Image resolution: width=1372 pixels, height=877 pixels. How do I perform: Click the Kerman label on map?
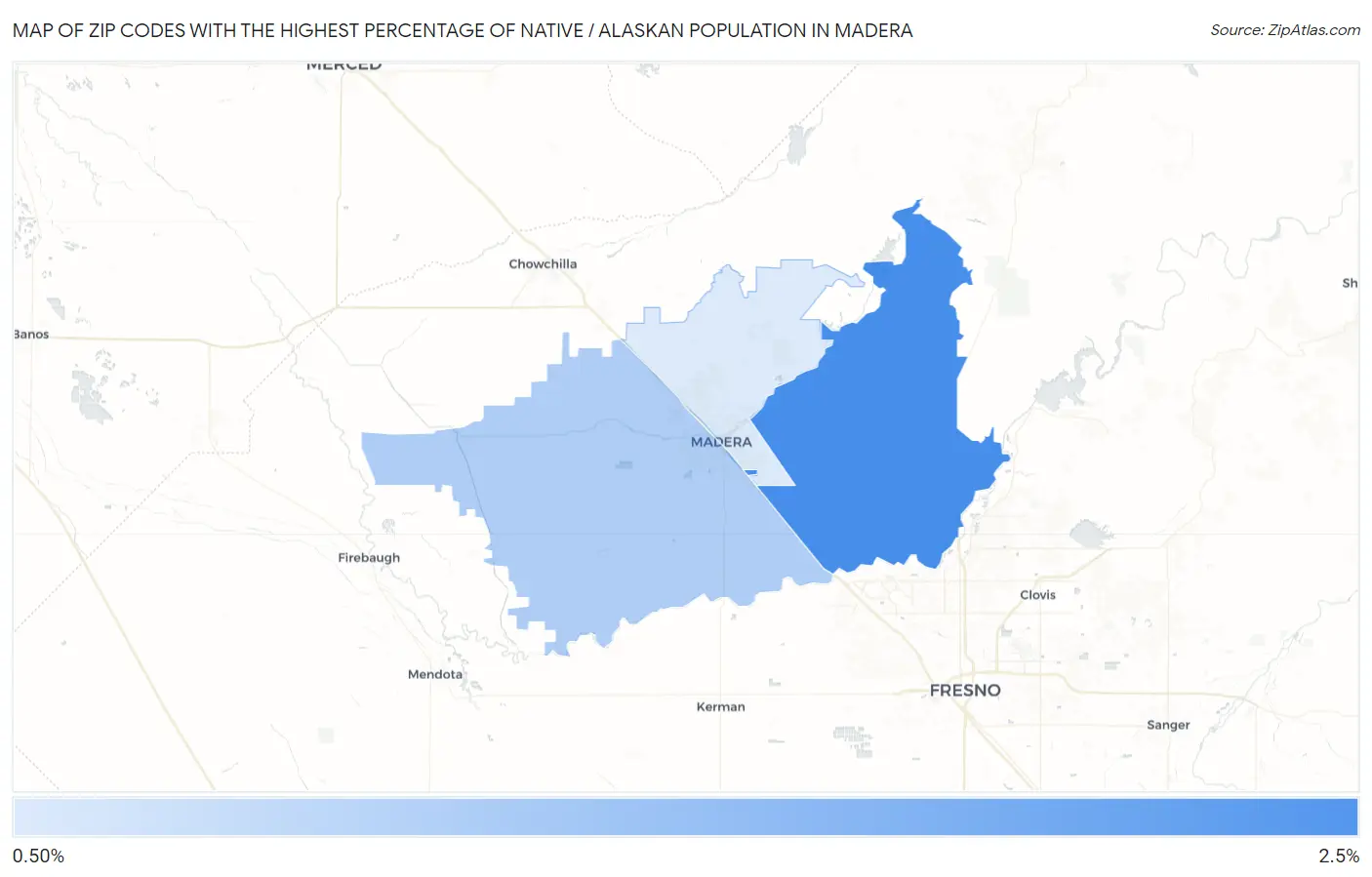click(720, 707)
